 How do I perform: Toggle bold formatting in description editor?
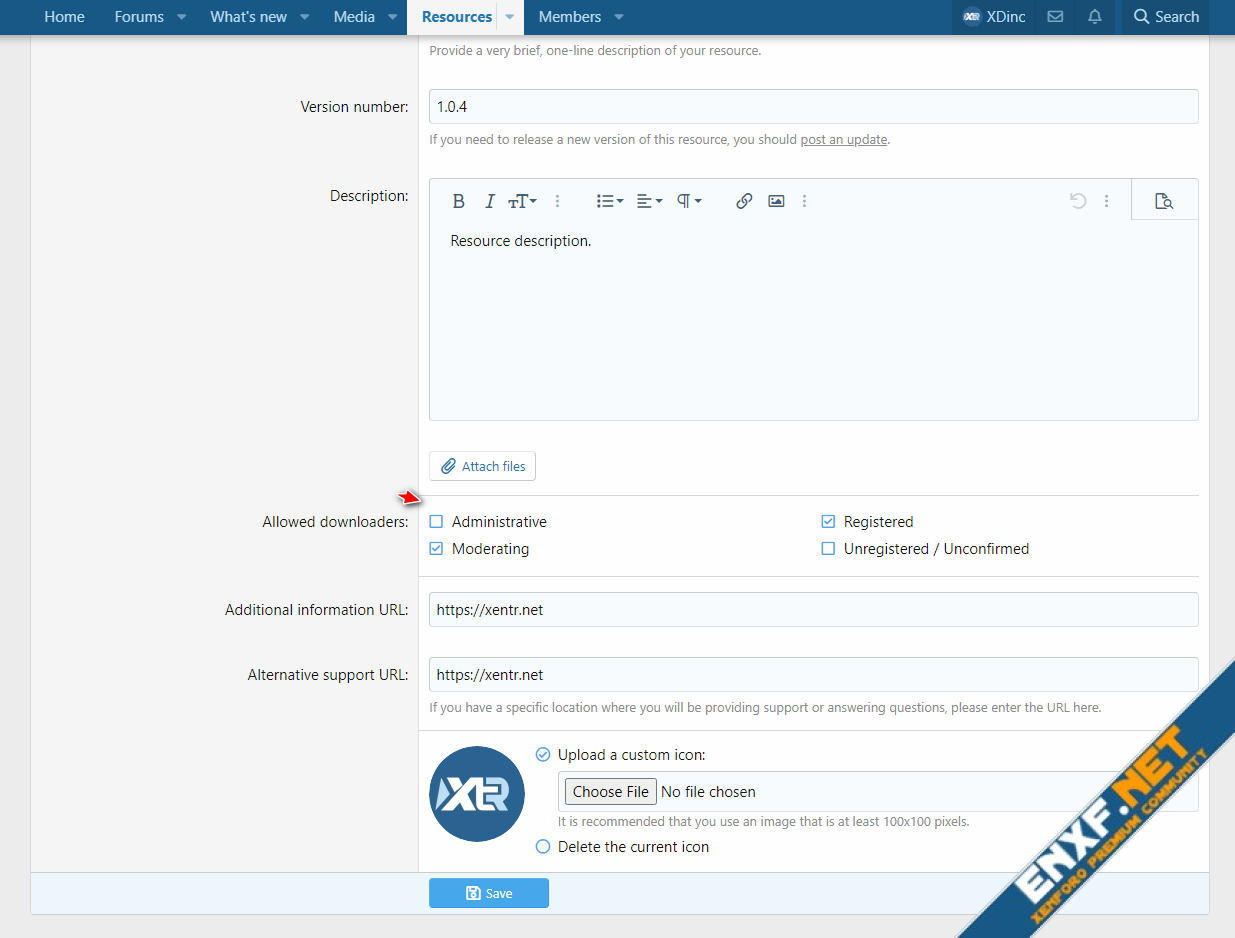pyautogui.click(x=458, y=201)
